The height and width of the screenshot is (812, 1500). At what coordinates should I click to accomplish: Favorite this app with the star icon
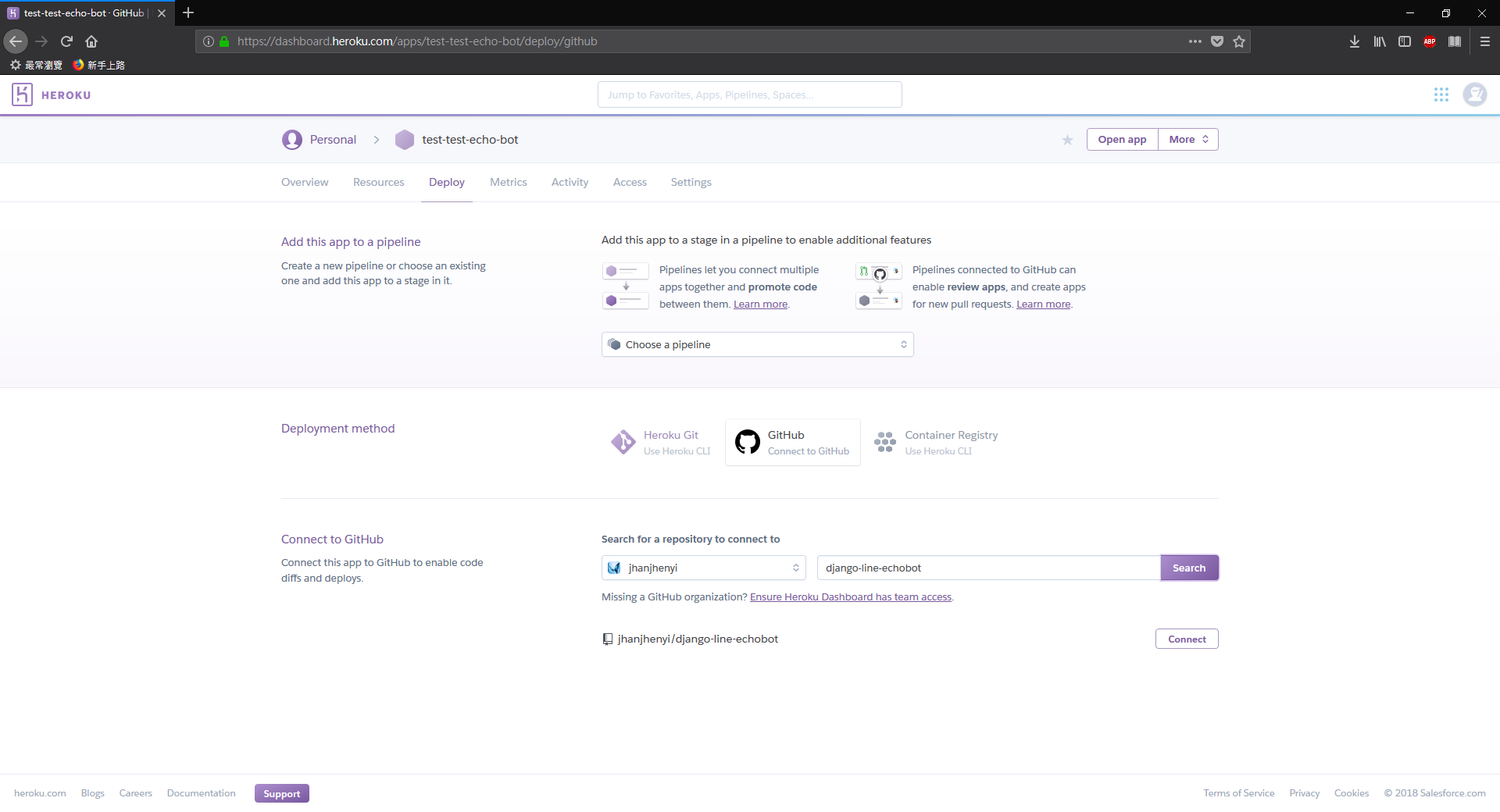(1067, 140)
